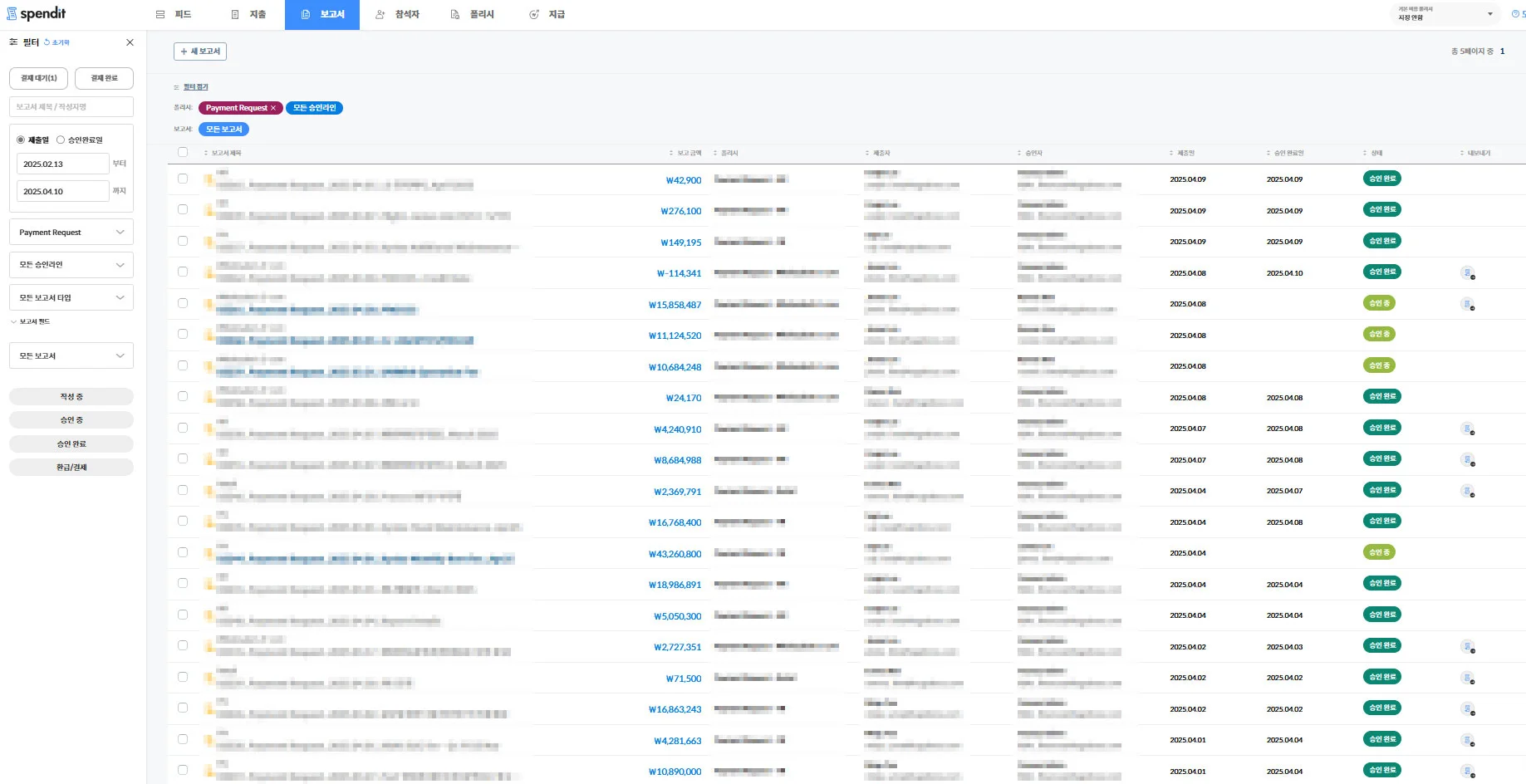
Task: Click the report title/author search field
Action: coord(71,107)
